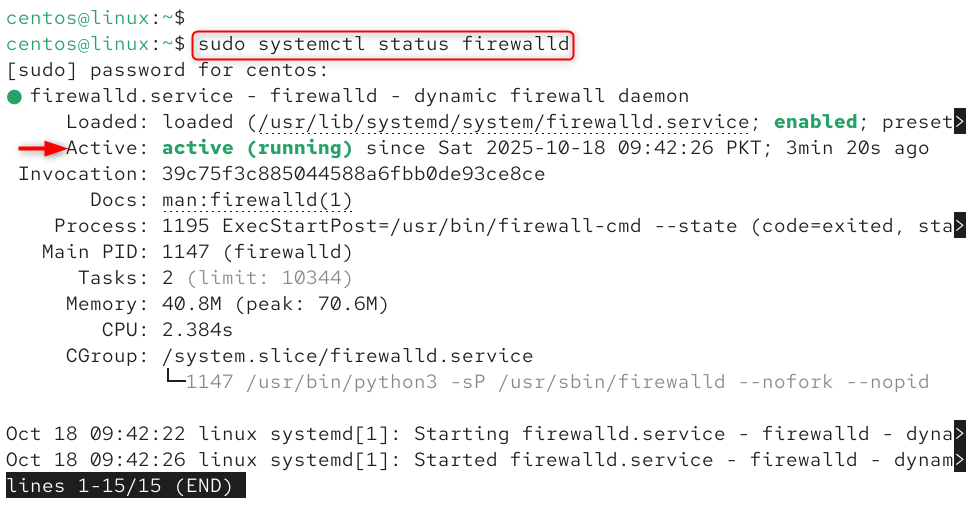Image resolution: width=972 pixels, height=531 pixels.
Task: Click the highlighted systemctl status firewalld command
Action: 384,45
